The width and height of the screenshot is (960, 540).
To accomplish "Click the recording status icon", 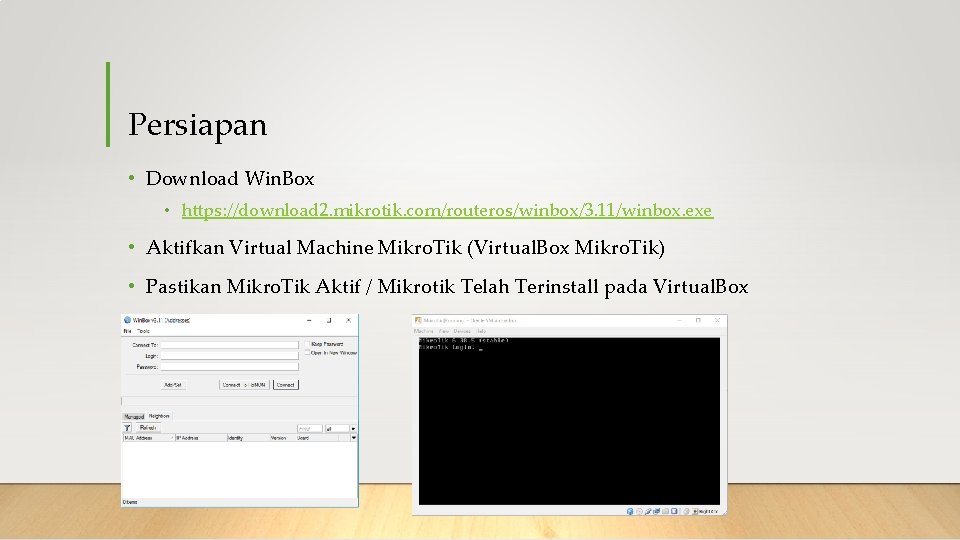I will pyautogui.click(x=686, y=511).
